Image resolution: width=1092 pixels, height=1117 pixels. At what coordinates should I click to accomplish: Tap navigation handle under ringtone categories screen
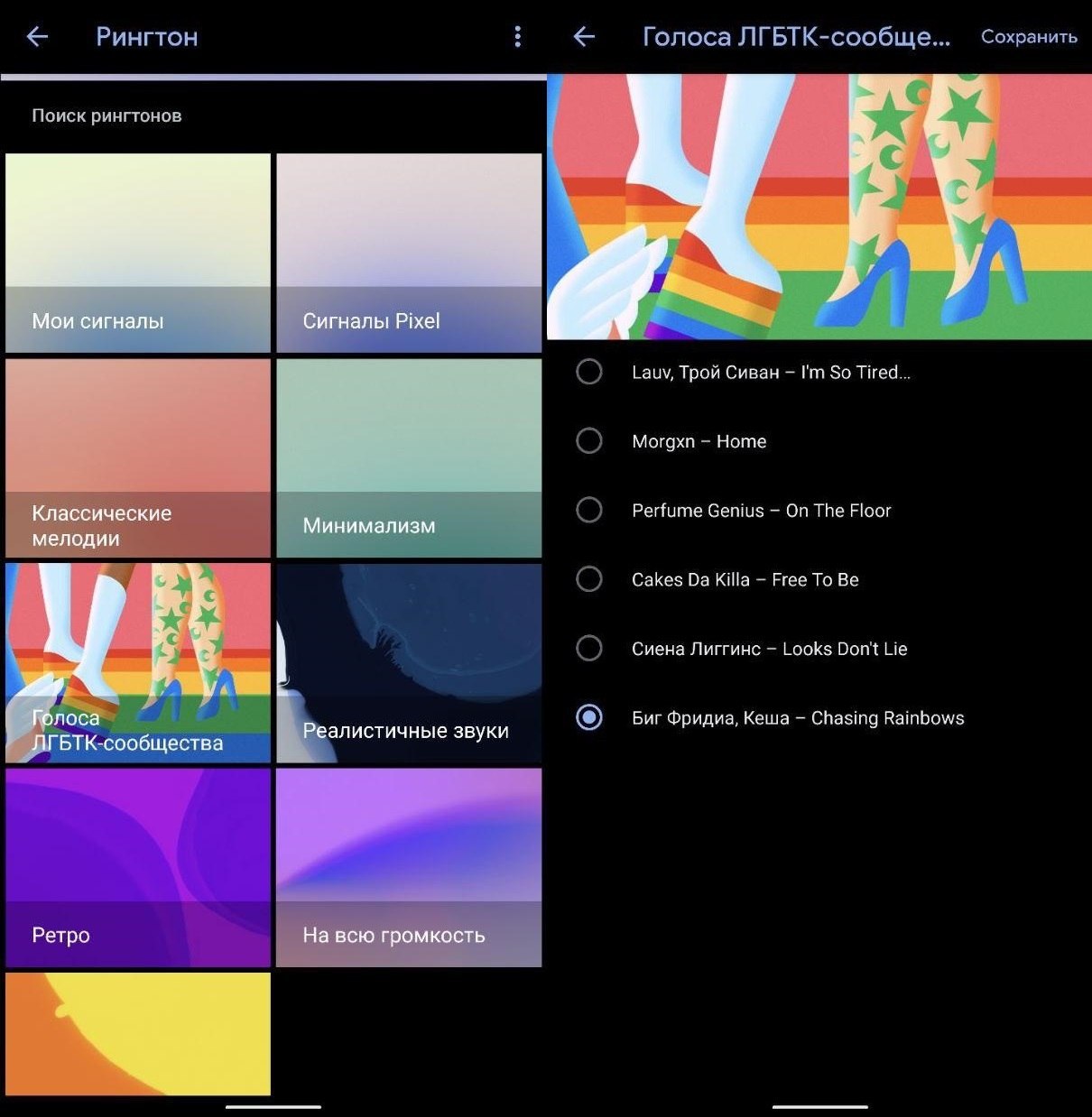tap(273, 1107)
